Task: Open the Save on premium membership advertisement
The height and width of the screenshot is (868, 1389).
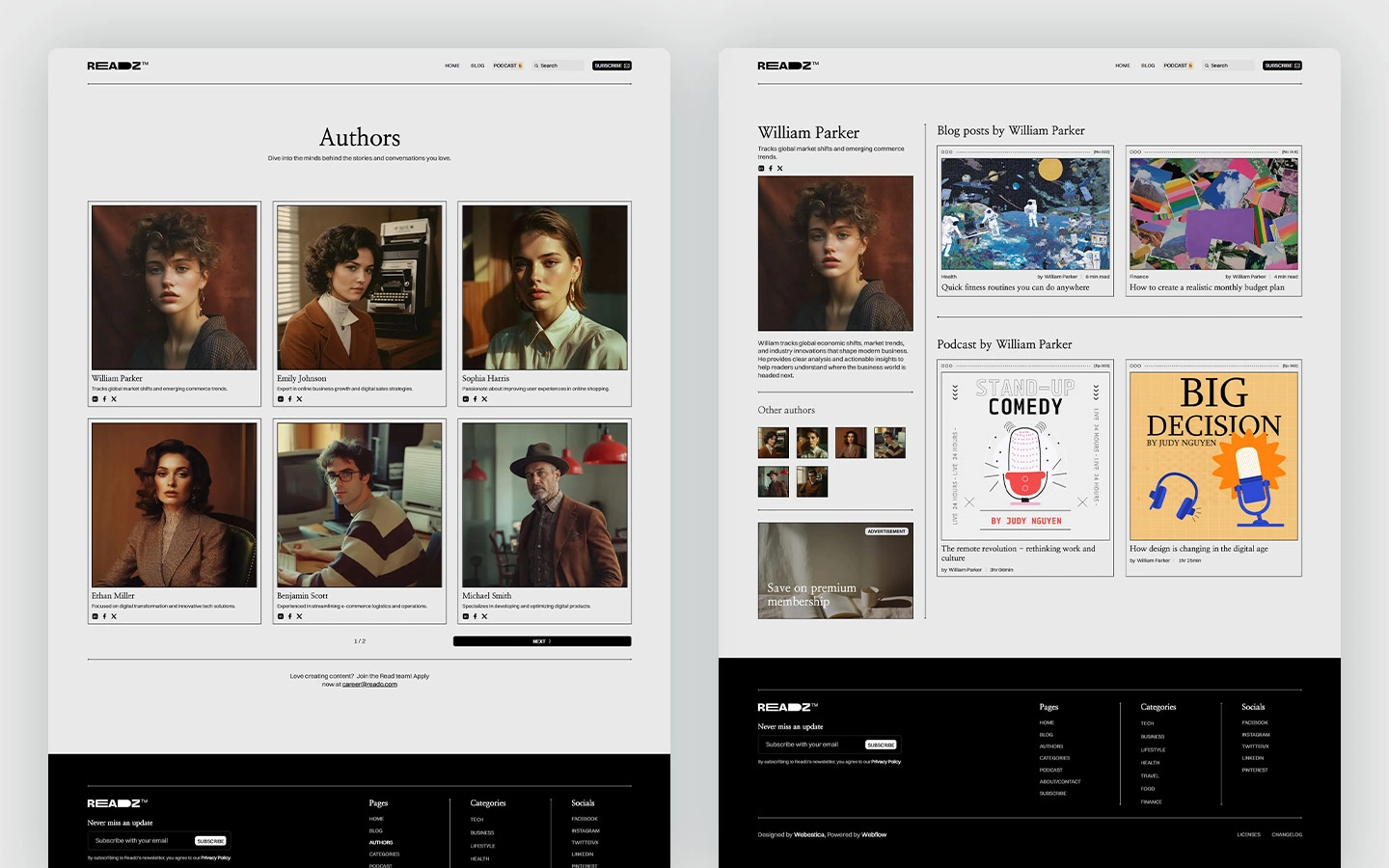Action: (835, 571)
